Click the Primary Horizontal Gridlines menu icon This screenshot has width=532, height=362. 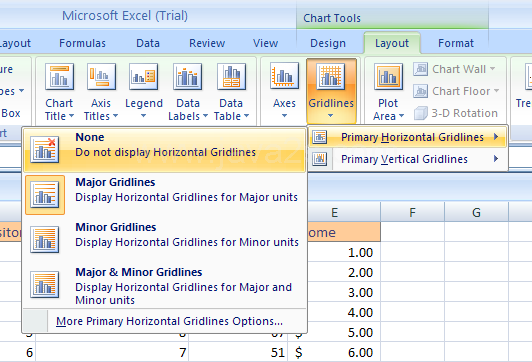320,137
